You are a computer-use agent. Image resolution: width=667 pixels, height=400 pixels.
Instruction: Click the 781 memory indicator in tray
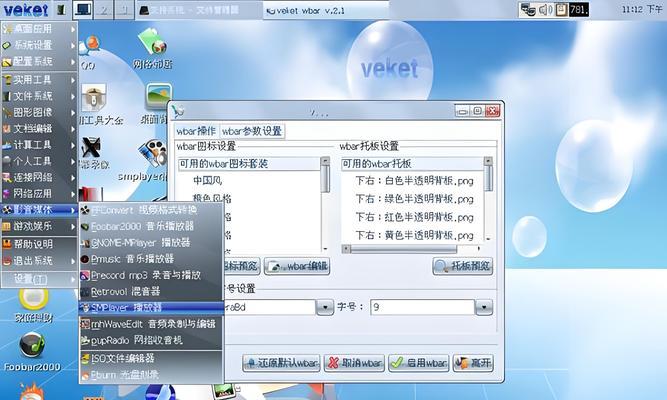[579, 9]
